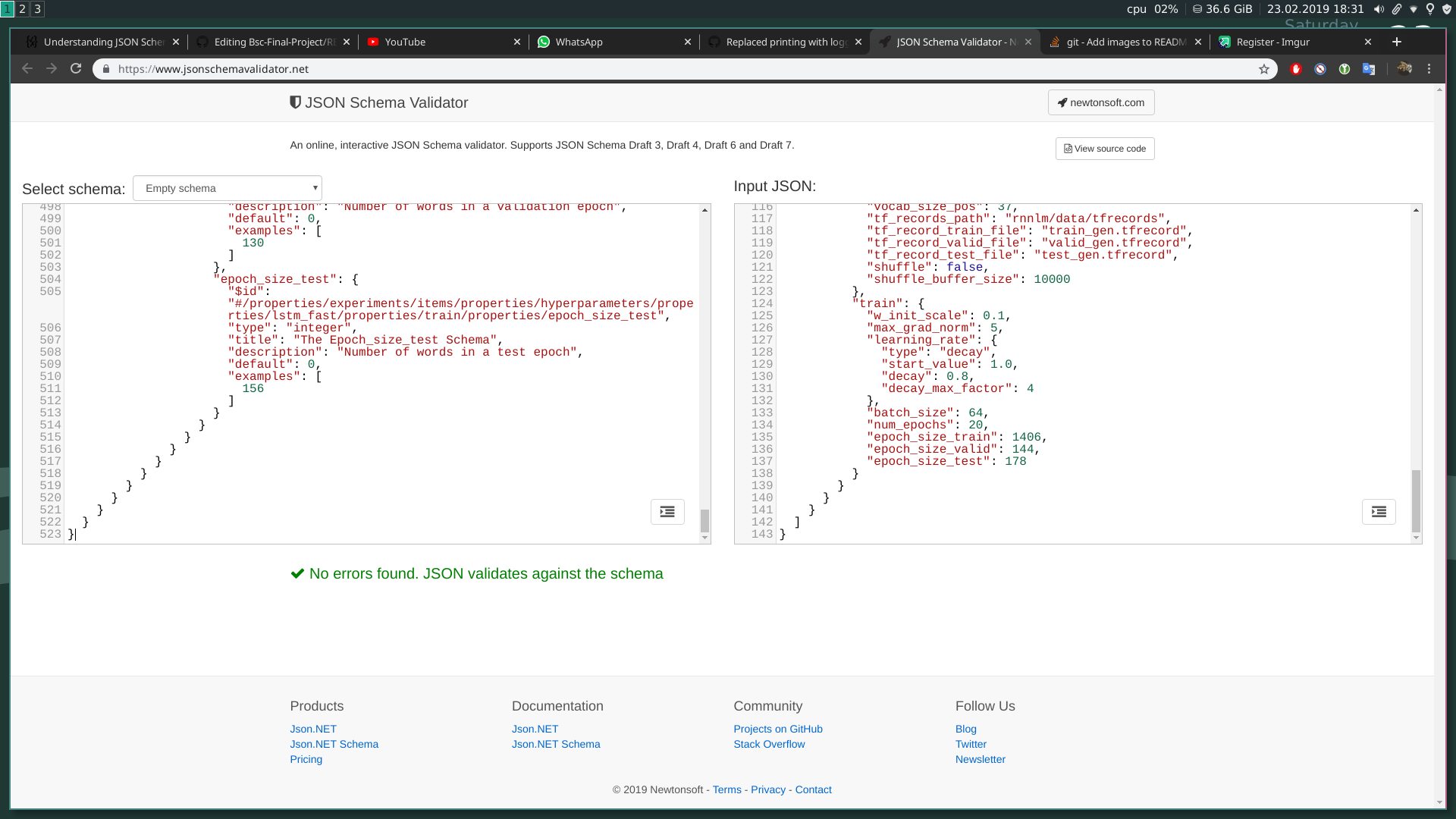
Task: Open a new browser tab
Action: click(1397, 42)
